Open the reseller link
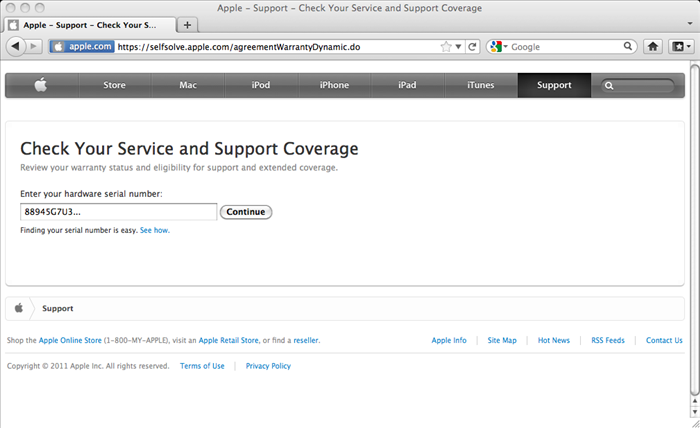This screenshot has width=700, height=428. [x=306, y=340]
